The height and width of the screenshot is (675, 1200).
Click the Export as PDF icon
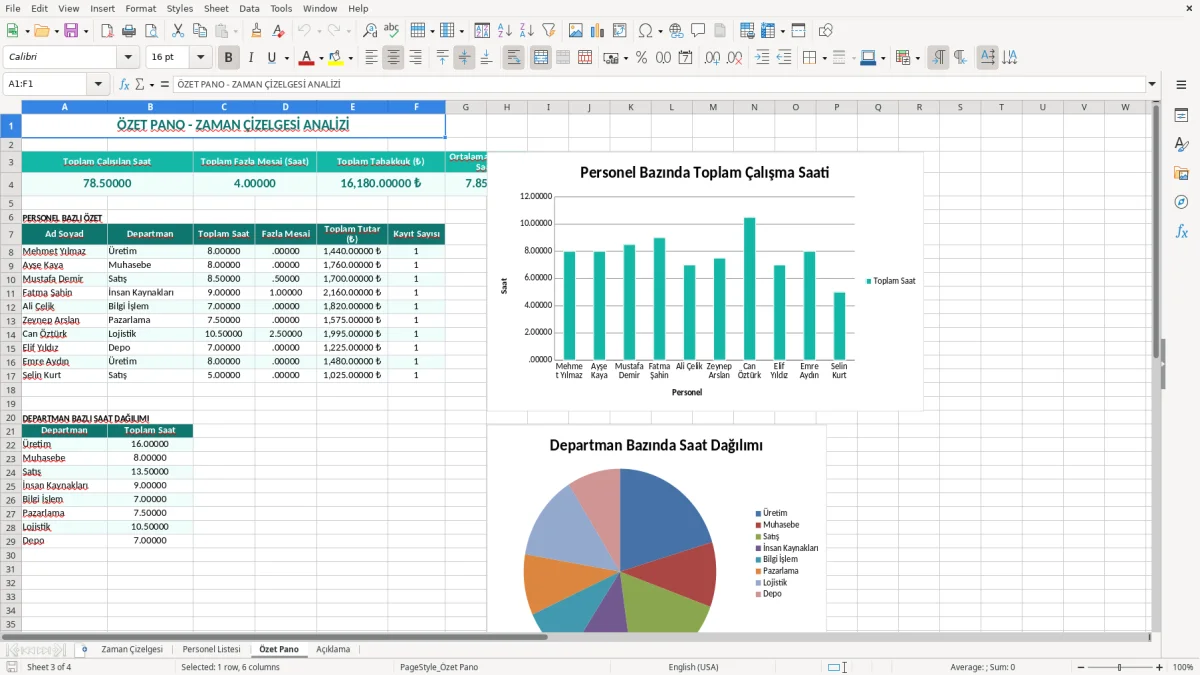pyautogui.click(x=106, y=31)
